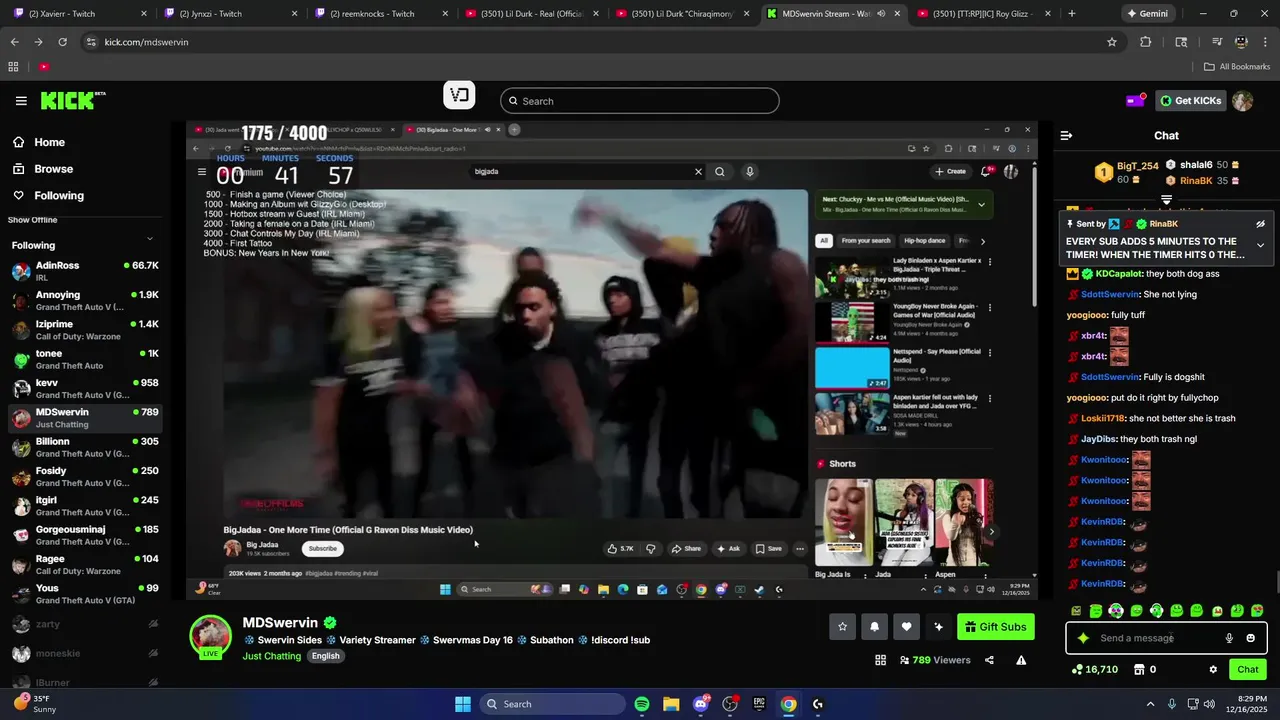Click the stream overlay player center

click(612, 360)
